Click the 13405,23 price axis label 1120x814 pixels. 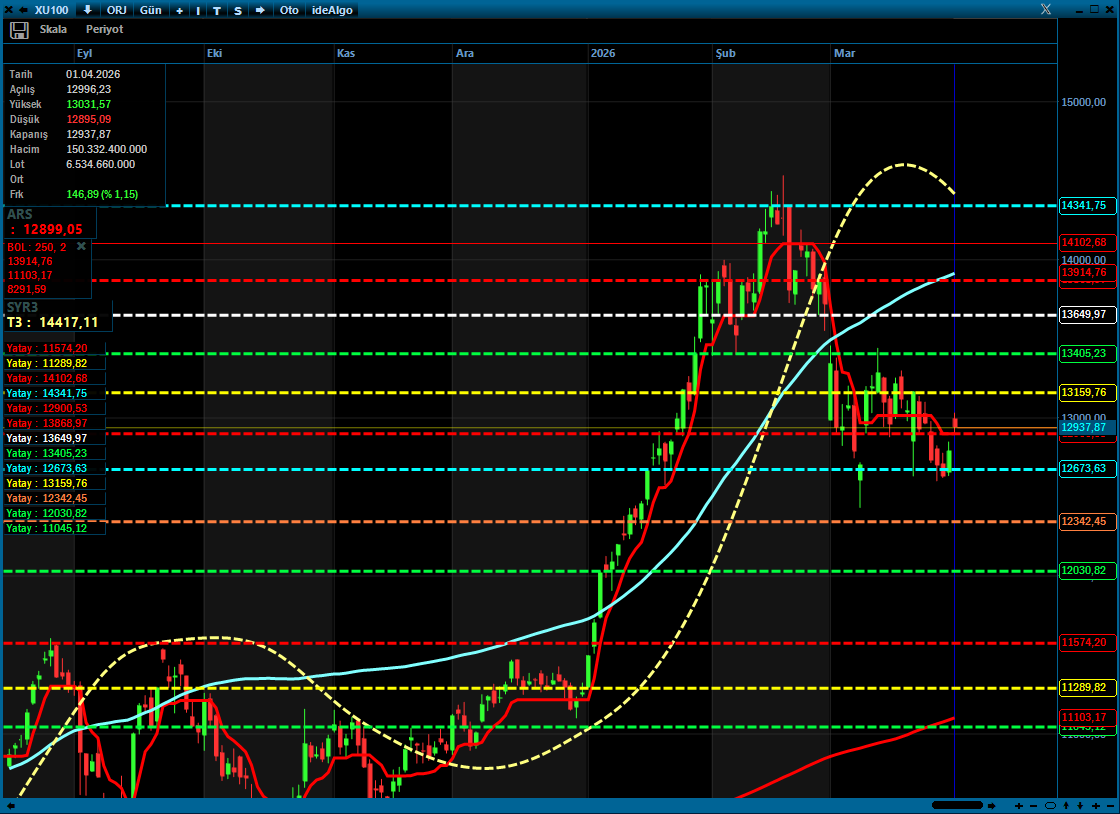click(1087, 353)
